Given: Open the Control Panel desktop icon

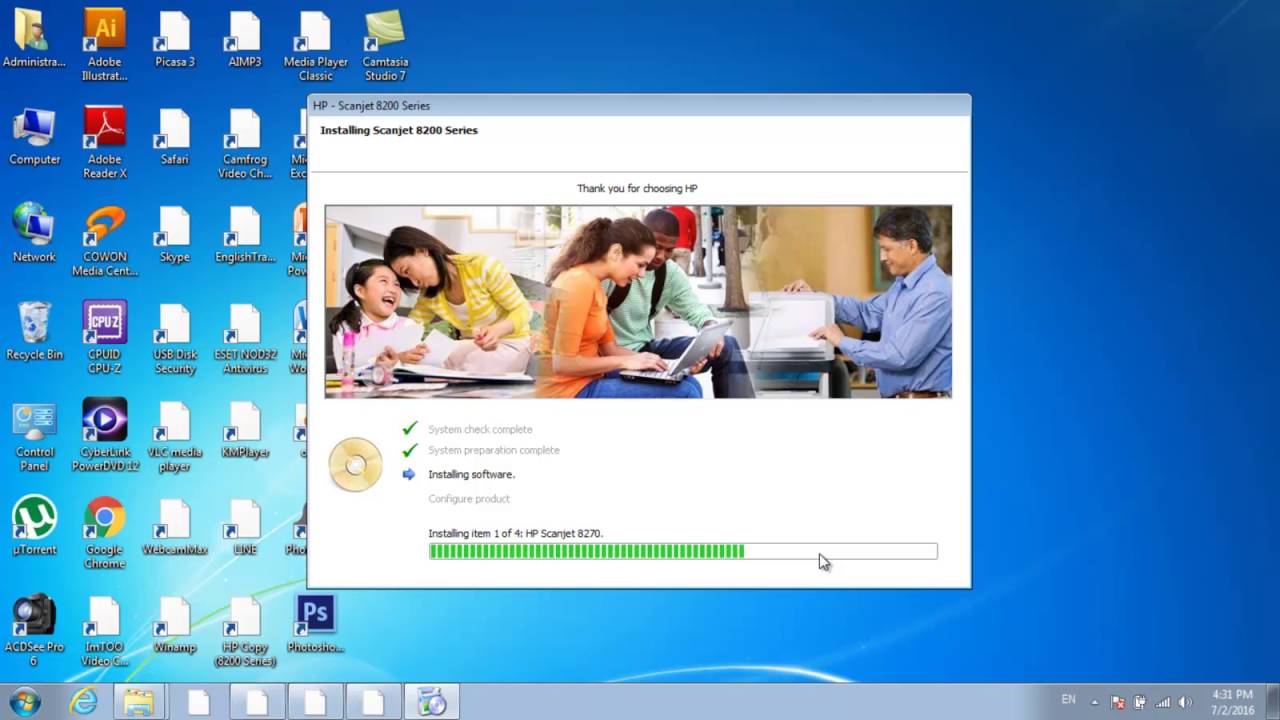Looking at the screenshot, I should (34, 437).
